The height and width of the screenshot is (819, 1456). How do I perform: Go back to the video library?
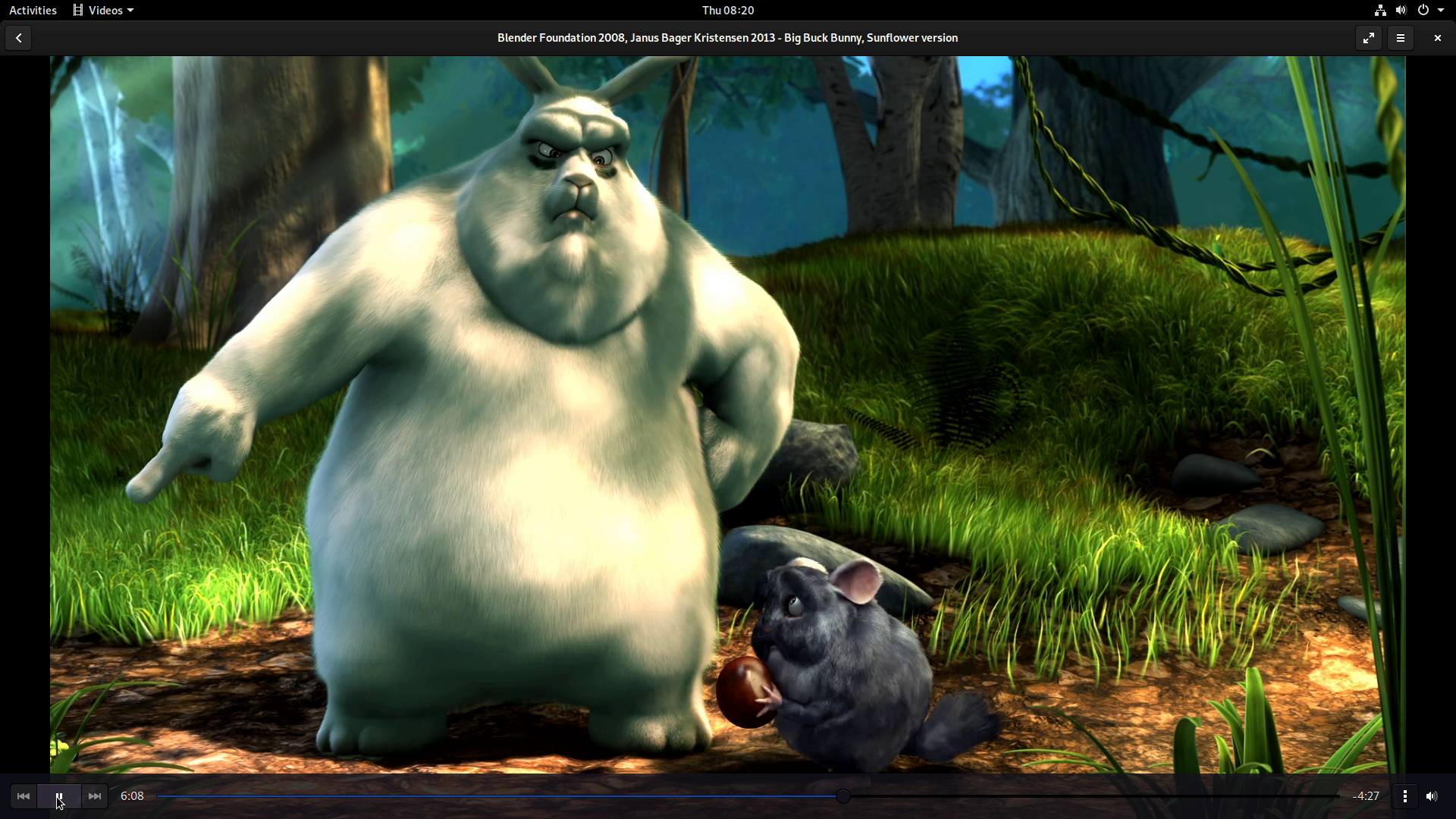point(18,38)
